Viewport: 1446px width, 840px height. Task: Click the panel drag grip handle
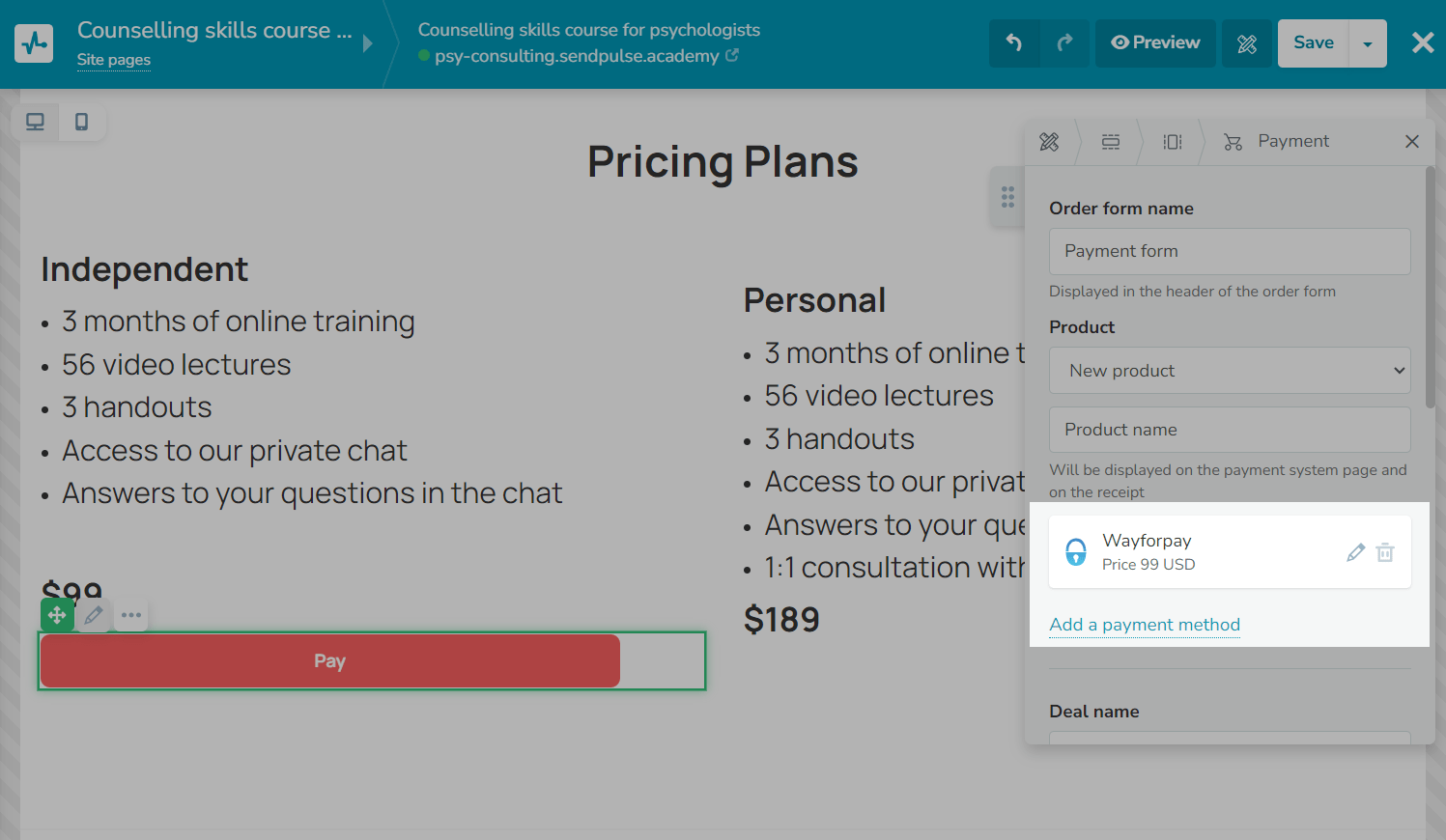(1007, 197)
